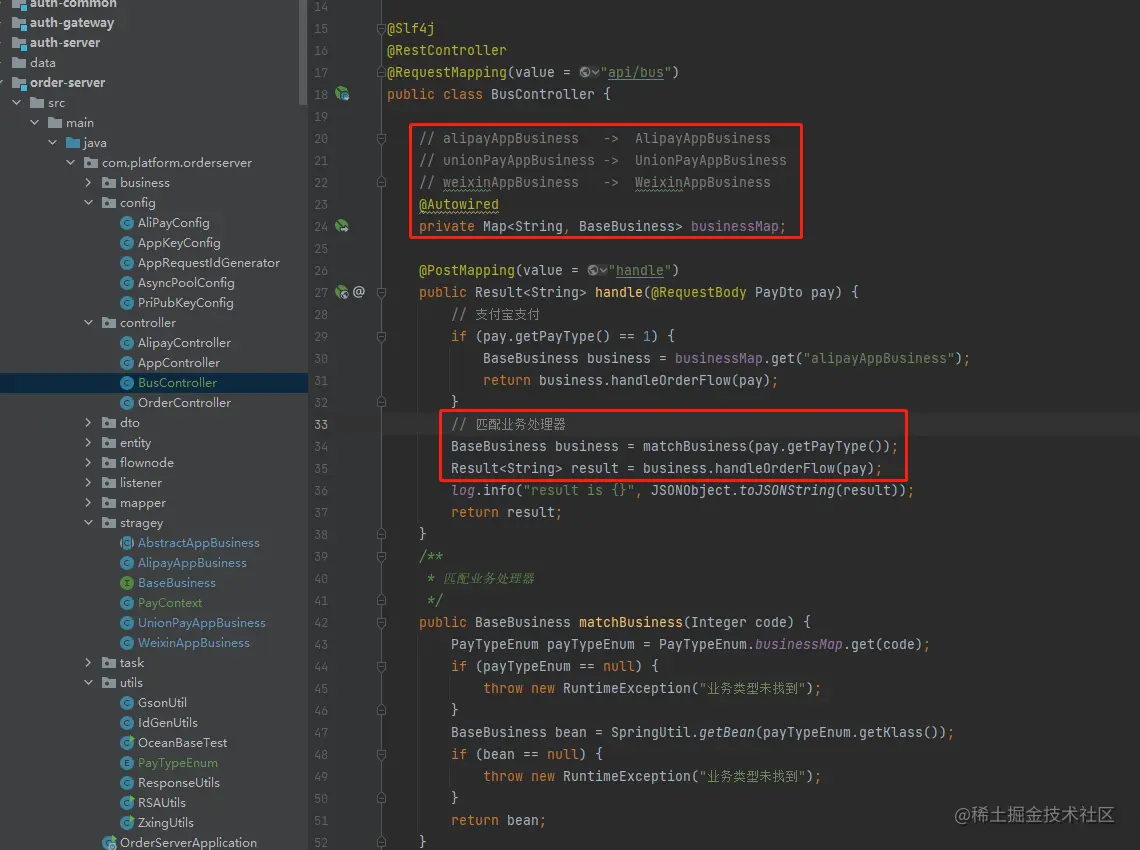This screenshot has width=1140, height=850.
Task: Expand the dto package
Action: pyautogui.click(x=89, y=422)
